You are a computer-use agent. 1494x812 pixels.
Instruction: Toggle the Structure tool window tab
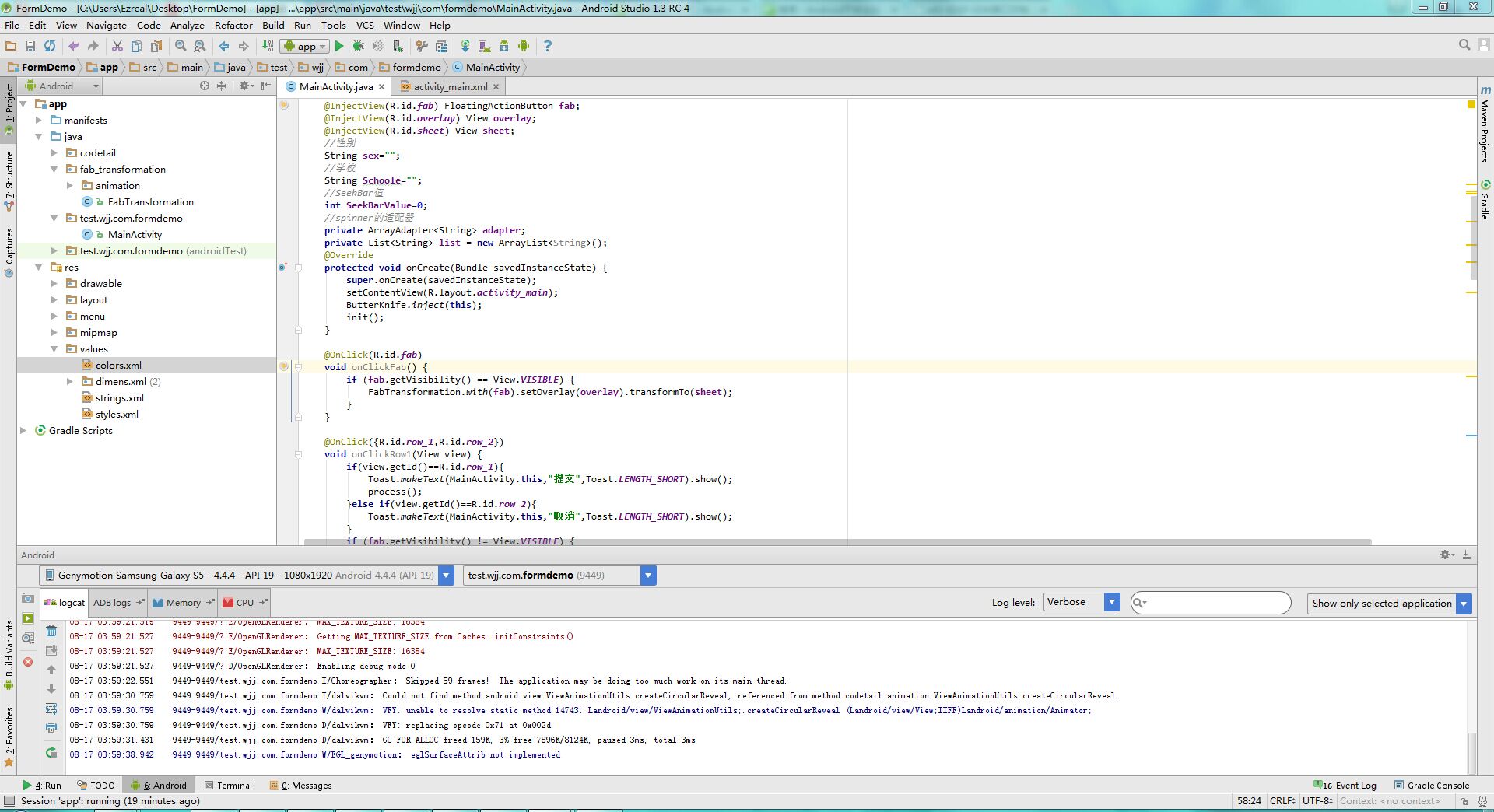(9, 180)
